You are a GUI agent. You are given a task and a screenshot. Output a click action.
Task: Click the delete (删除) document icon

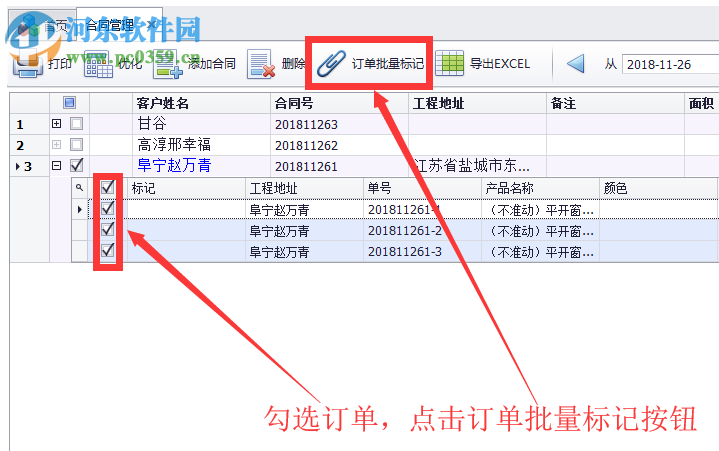pos(261,64)
